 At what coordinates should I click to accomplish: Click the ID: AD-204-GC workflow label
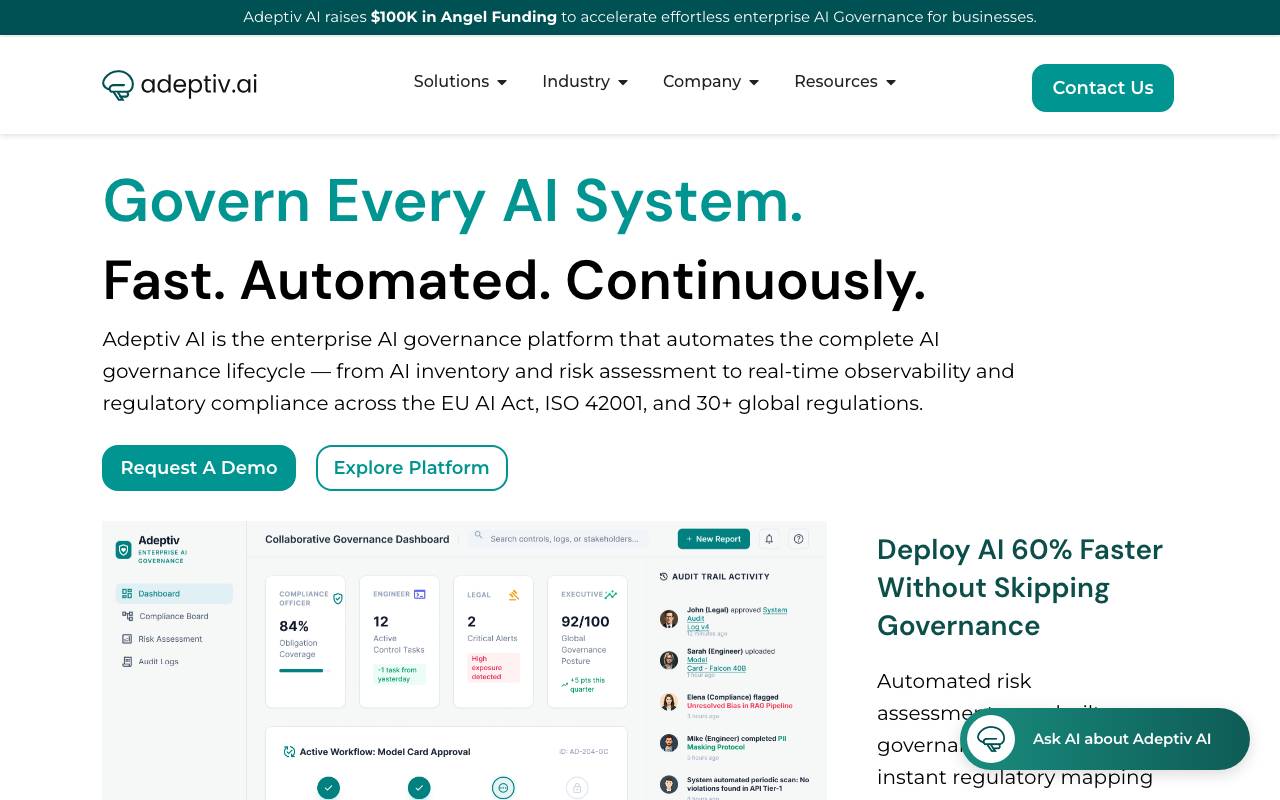pyautogui.click(x=584, y=752)
